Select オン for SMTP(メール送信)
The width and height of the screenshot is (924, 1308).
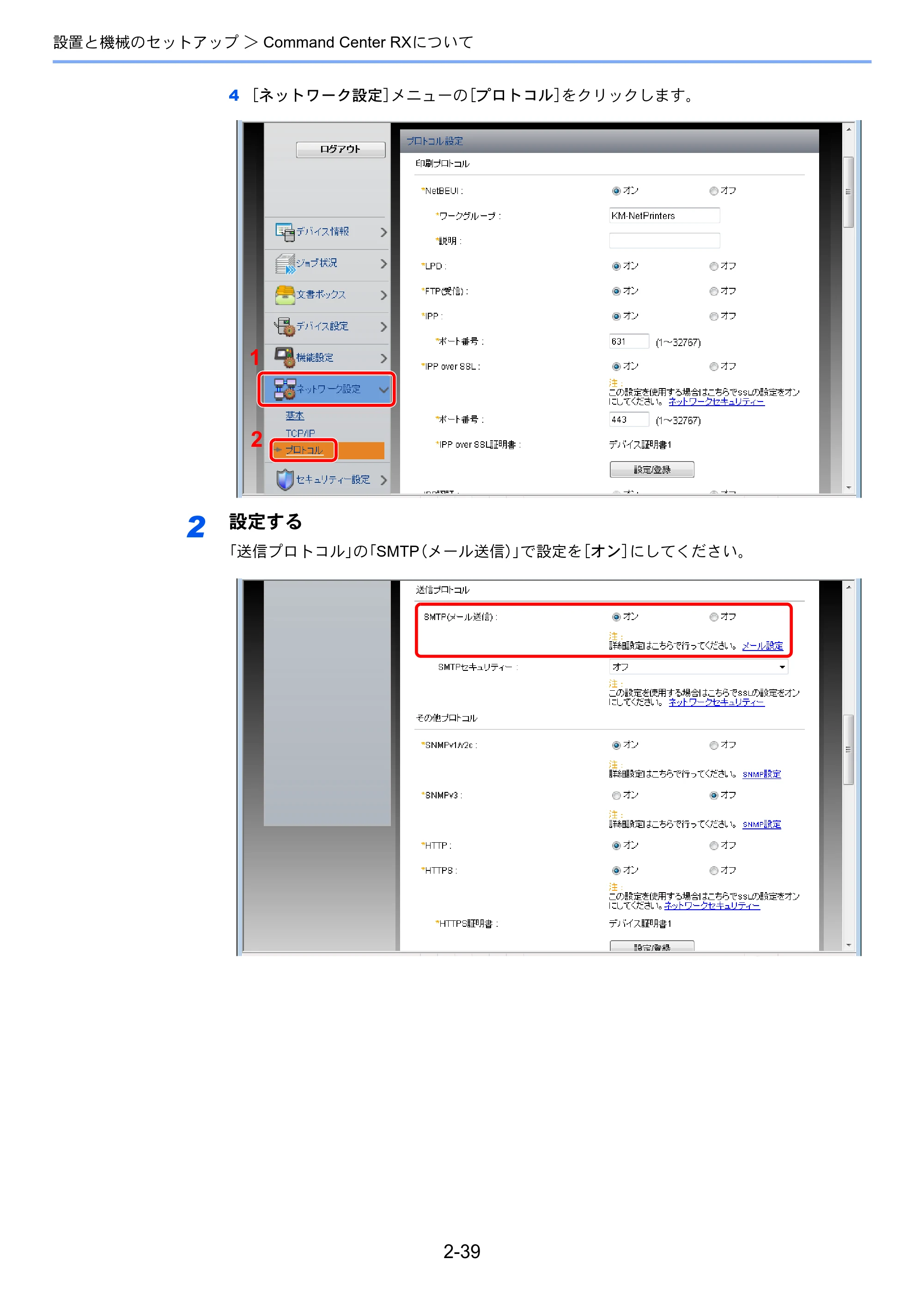click(x=616, y=617)
